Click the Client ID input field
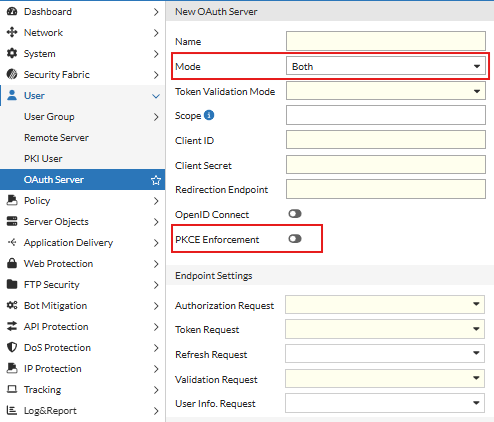Image resolution: width=494 pixels, height=422 pixels. click(386, 139)
